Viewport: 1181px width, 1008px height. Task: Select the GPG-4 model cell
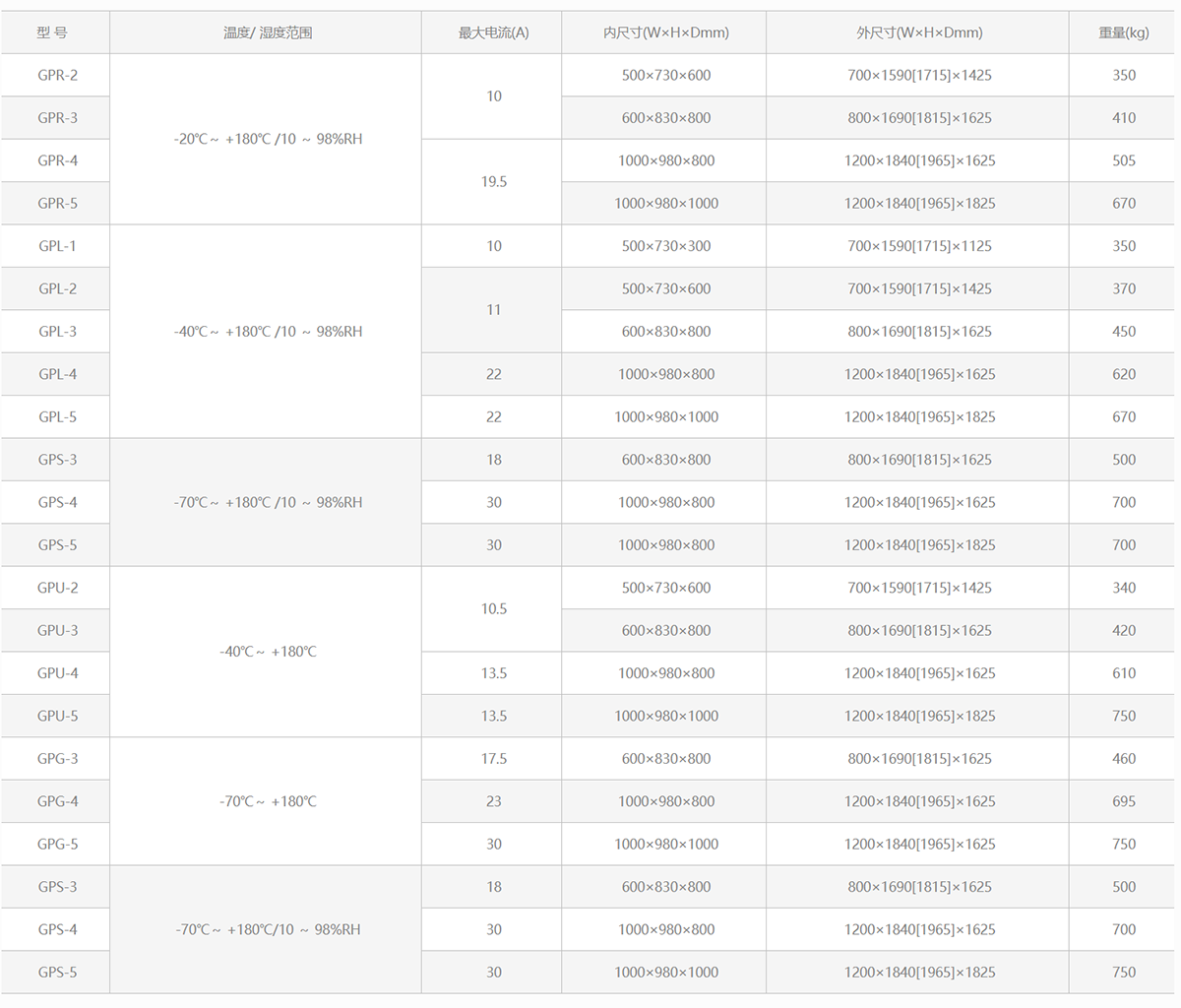(57, 801)
